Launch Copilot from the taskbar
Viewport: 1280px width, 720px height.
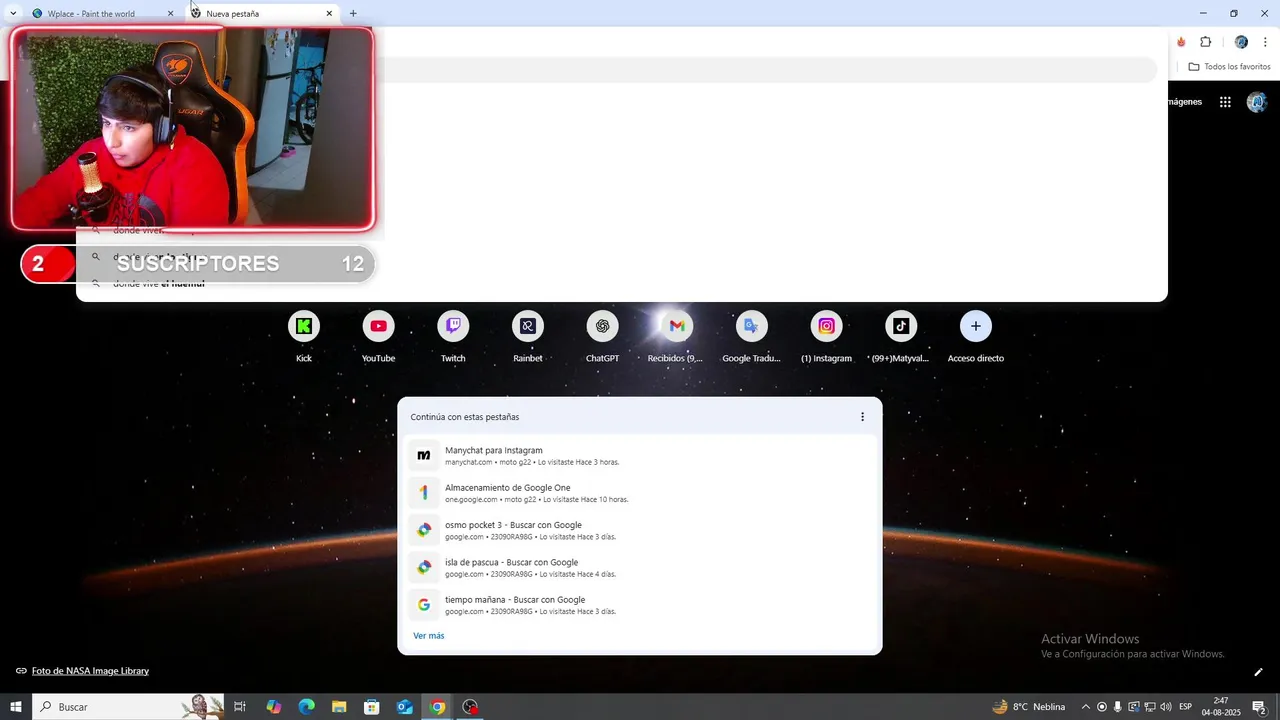[x=274, y=707]
